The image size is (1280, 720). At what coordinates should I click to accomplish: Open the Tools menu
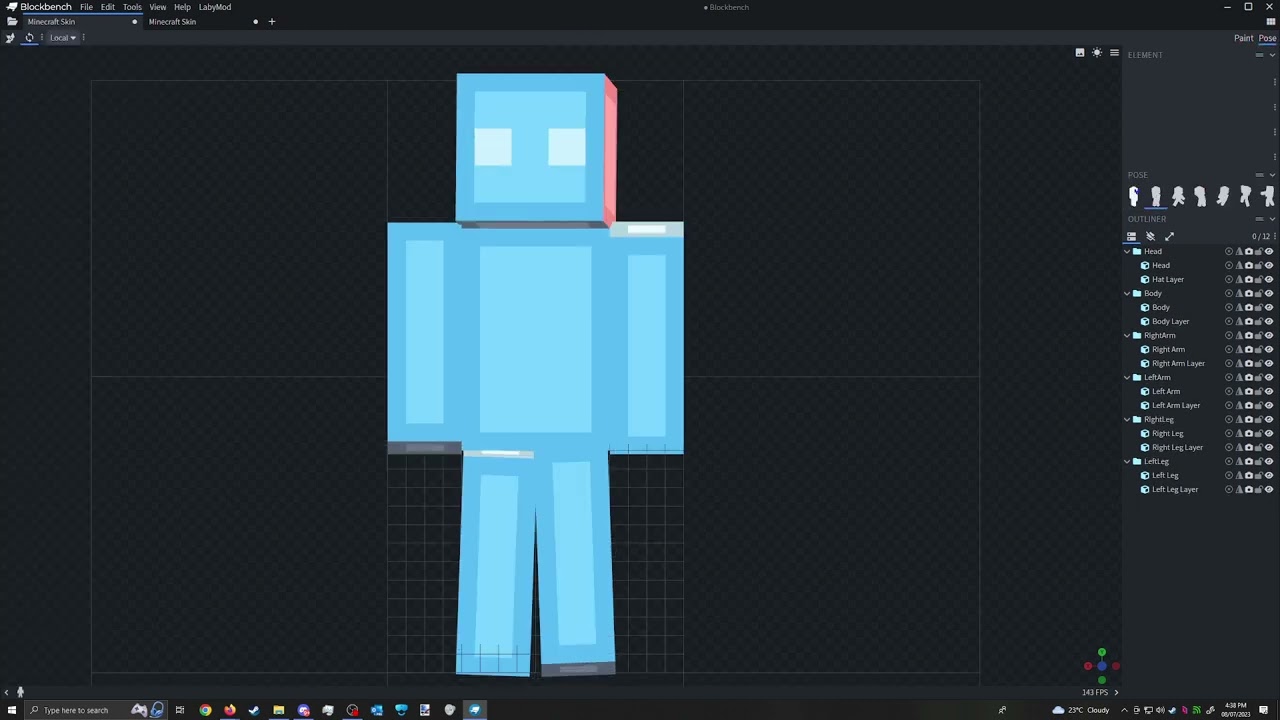coord(132,7)
